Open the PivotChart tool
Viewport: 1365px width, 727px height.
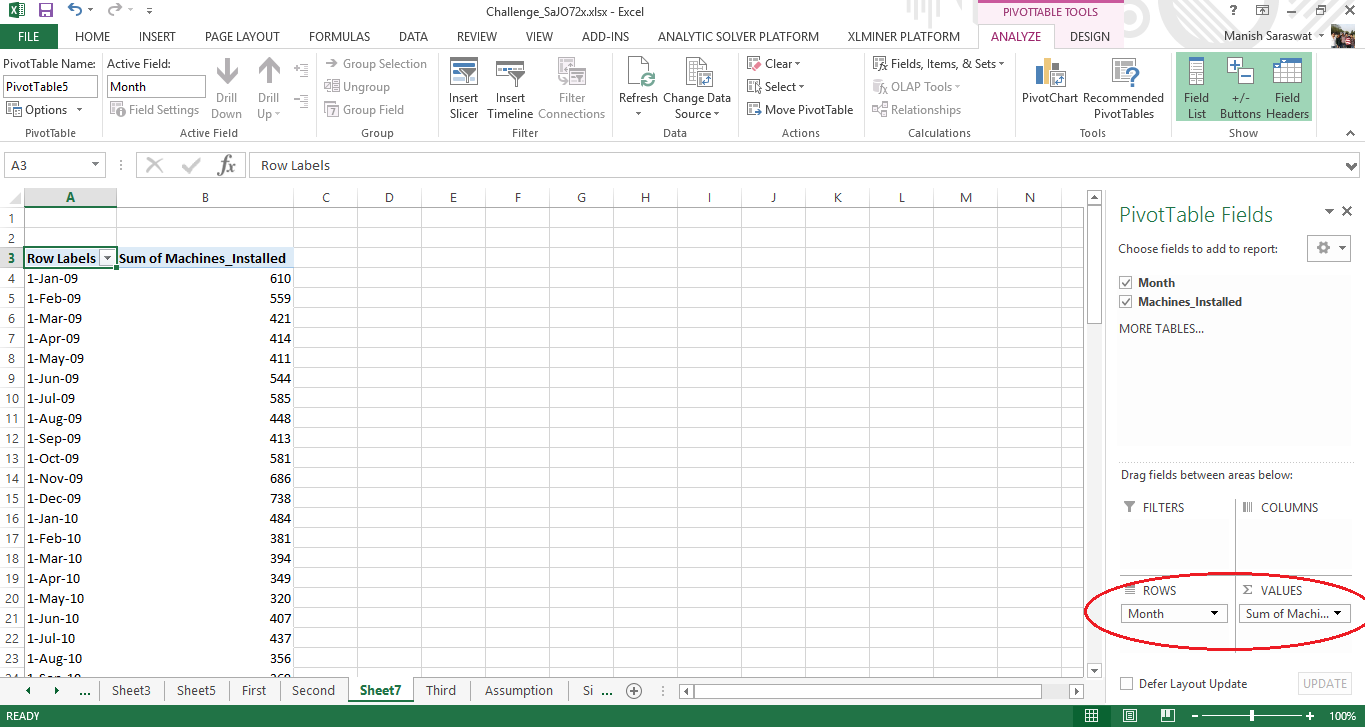[1050, 76]
